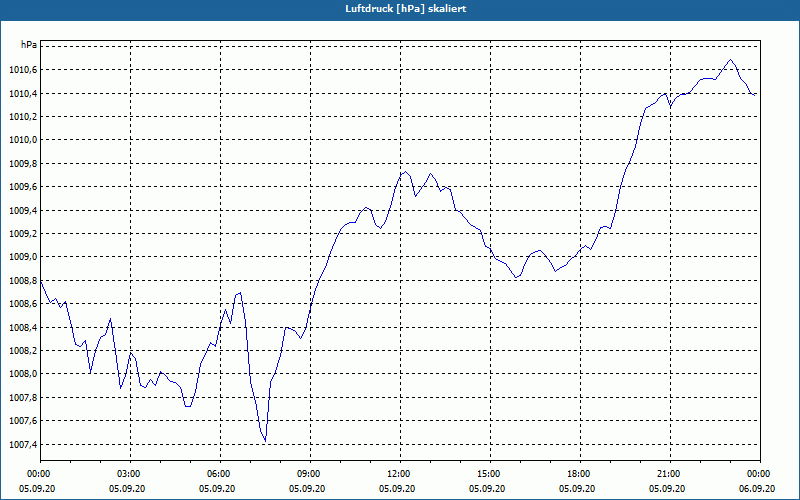Screen dimensions: 800x500
Task: Click the 09:00 time axis label
Action: 310,474
